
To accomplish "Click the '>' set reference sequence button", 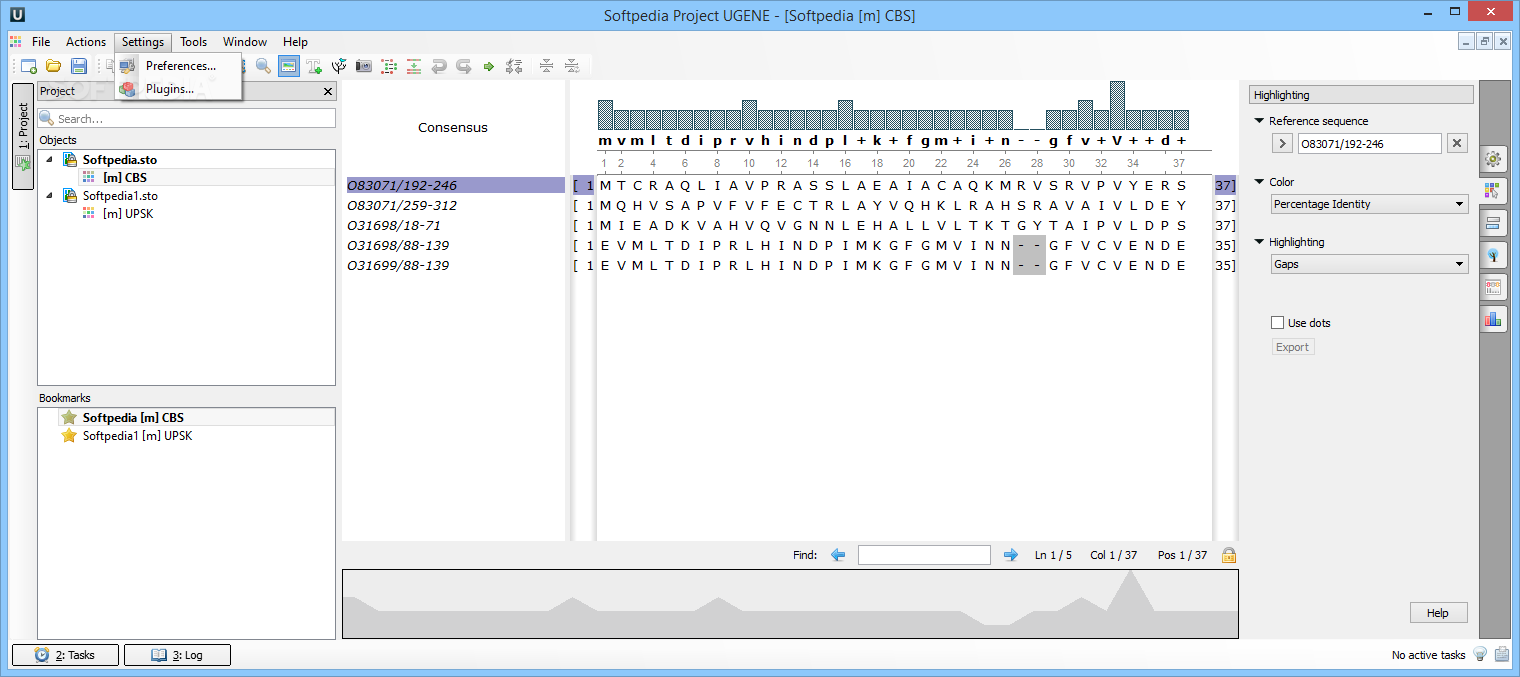I will (1282, 143).
